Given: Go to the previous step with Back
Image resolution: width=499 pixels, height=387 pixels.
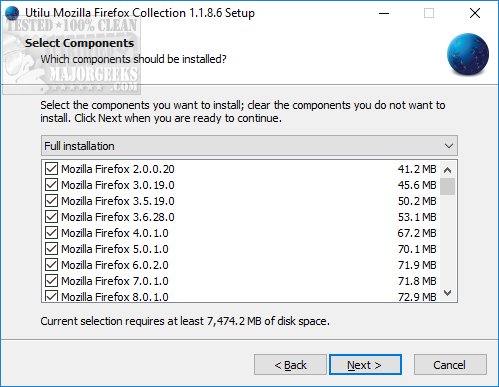Looking at the screenshot, I should pyautogui.click(x=290, y=365).
